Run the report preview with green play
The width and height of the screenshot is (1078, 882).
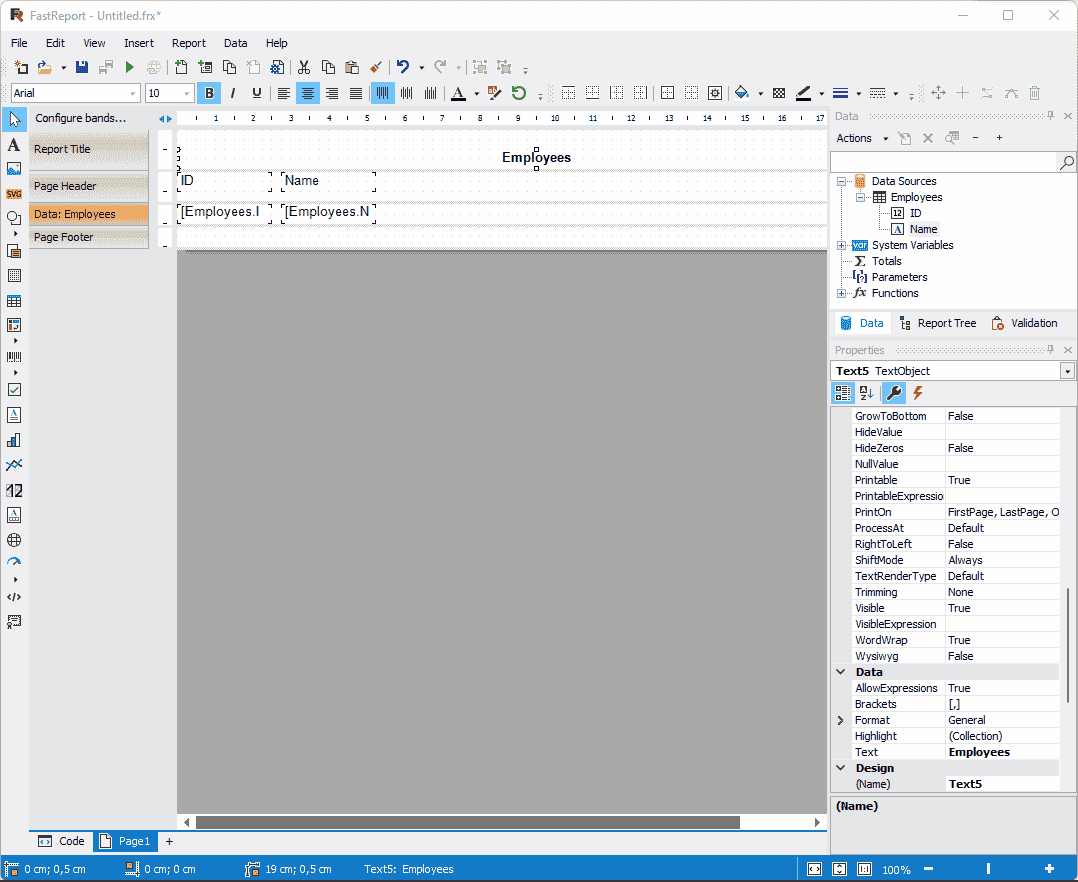point(129,67)
